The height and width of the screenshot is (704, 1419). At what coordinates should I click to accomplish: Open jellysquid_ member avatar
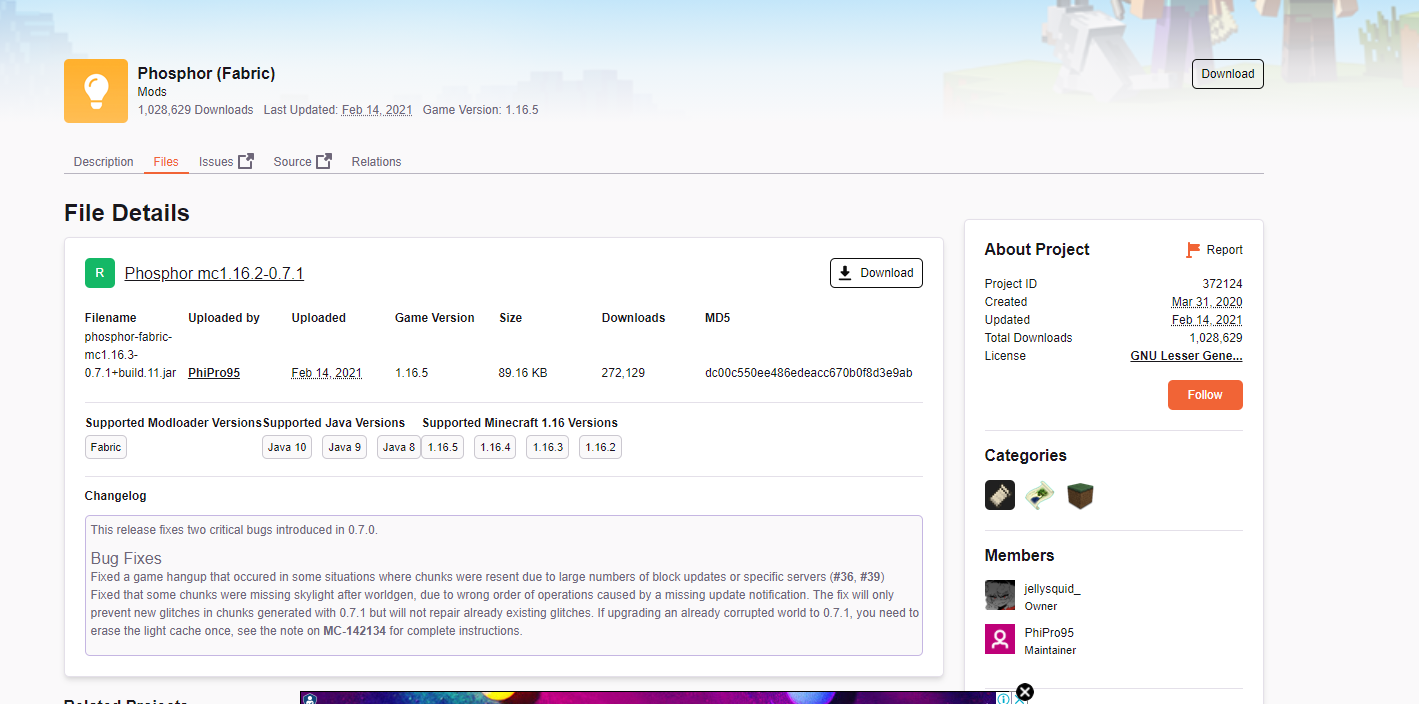point(1000,595)
